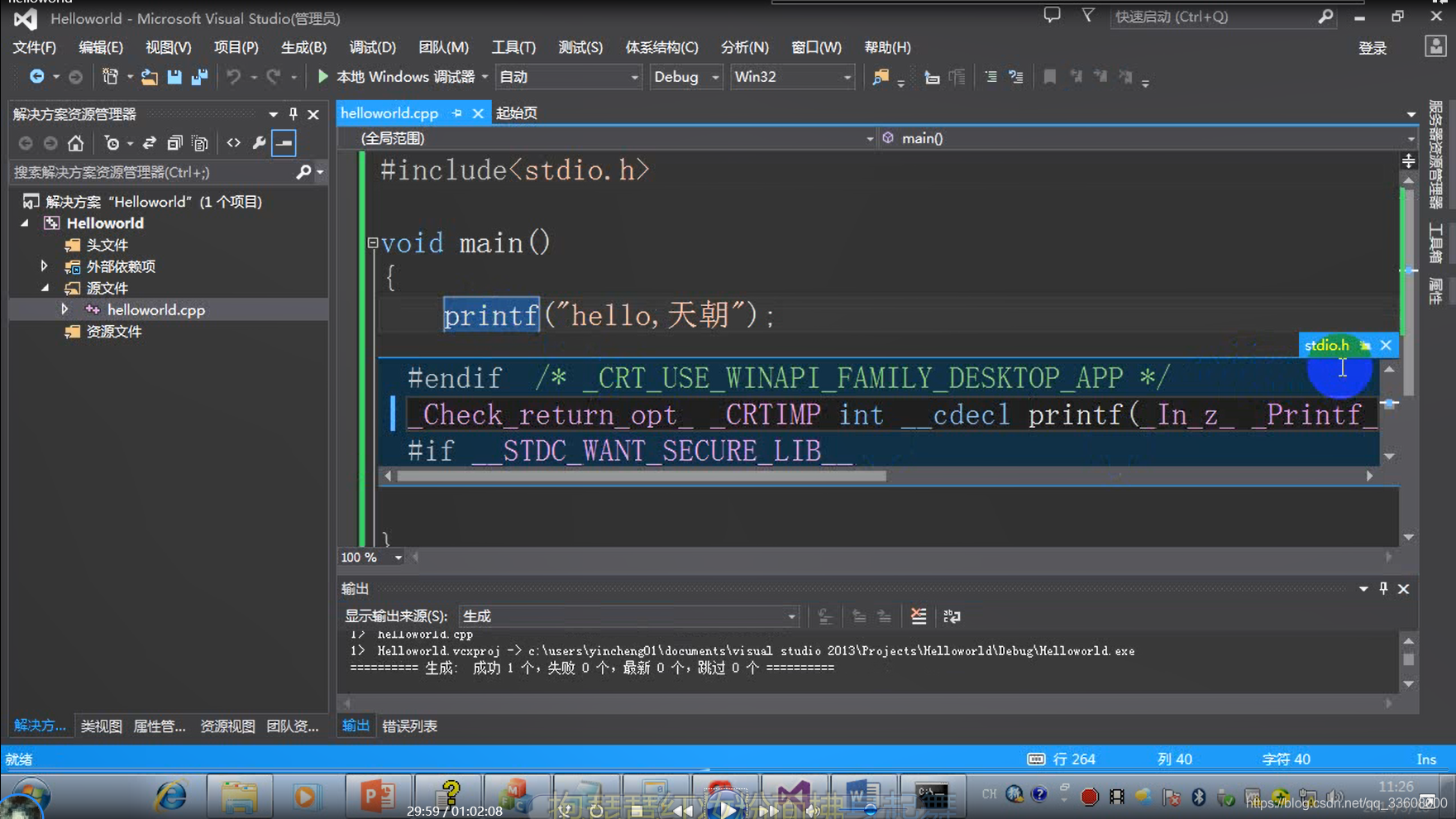Switch to the 错误列表 tab
The width and height of the screenshot is (1456, 819).
tap(410, 726)
